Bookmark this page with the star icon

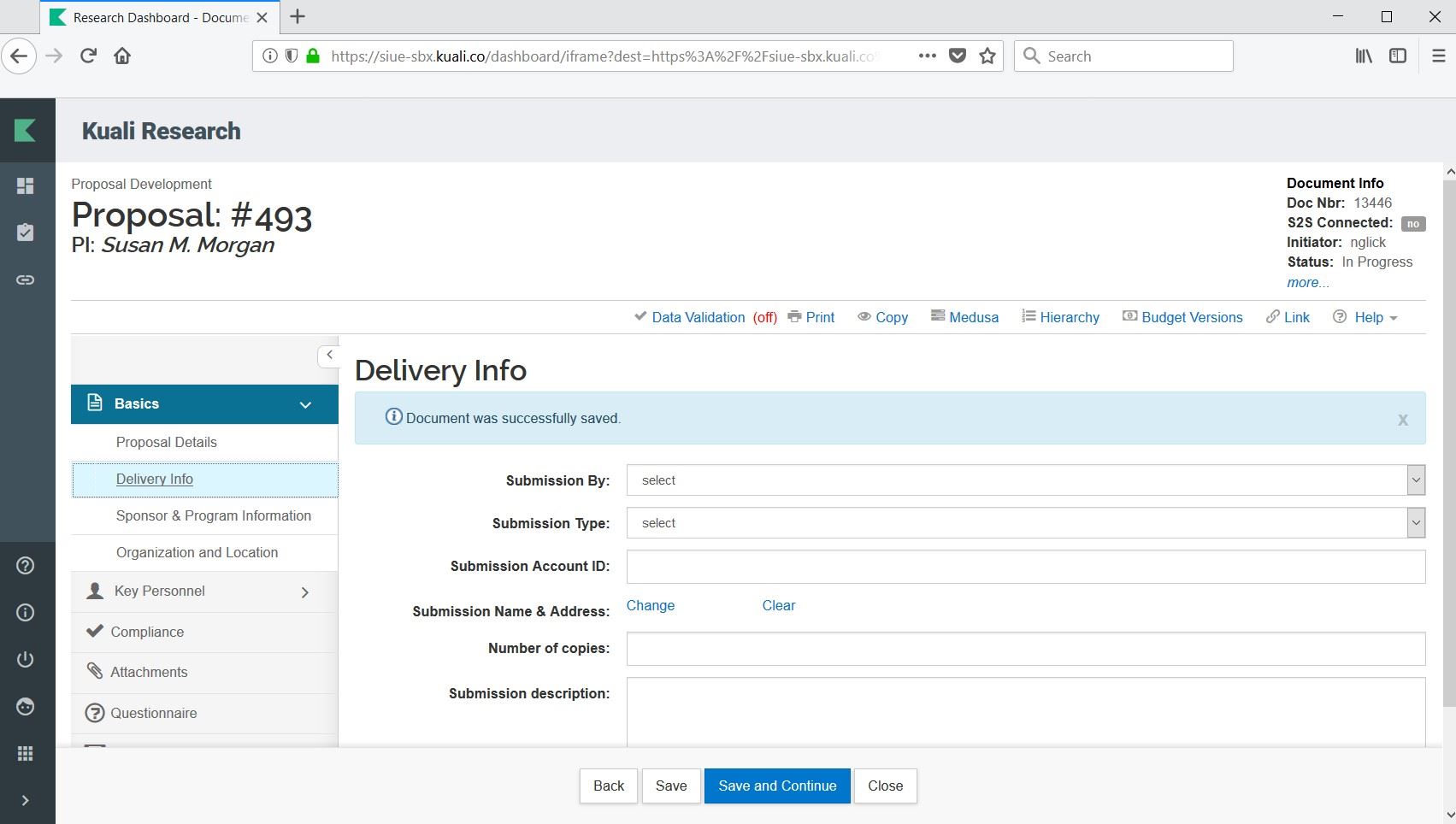pos(987,56)
